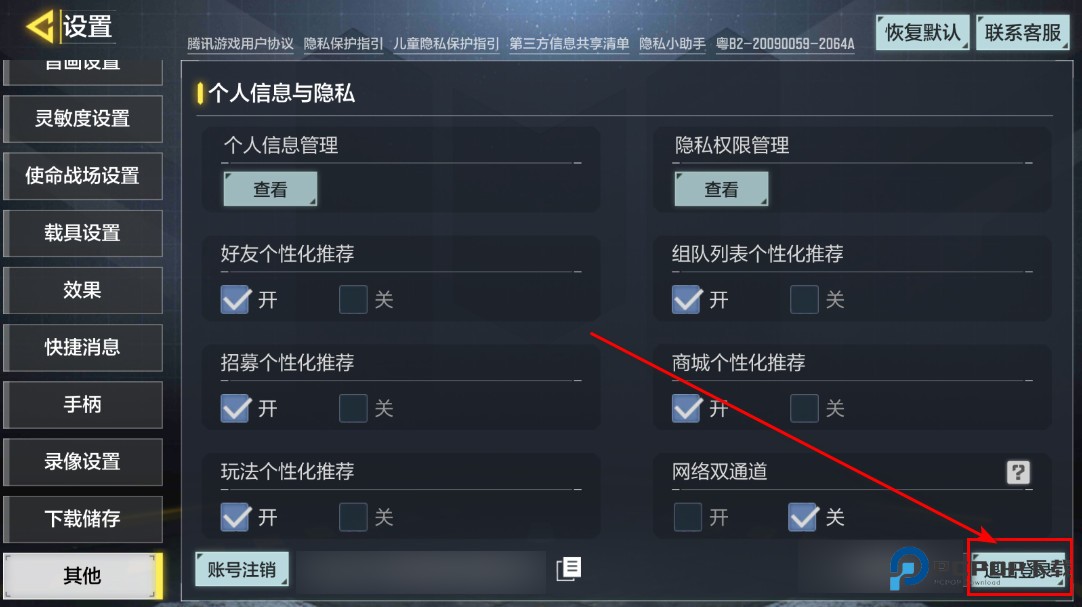This screenshot has width=1082, height=607.
Task: Click the copy icon beside the blurred ID
Action: [x=569, y=568]
